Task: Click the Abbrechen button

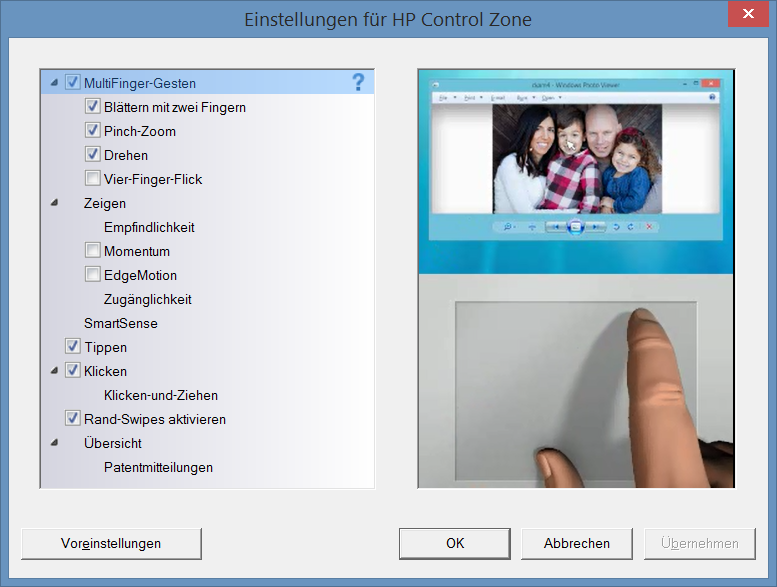Action: (577, 543)
